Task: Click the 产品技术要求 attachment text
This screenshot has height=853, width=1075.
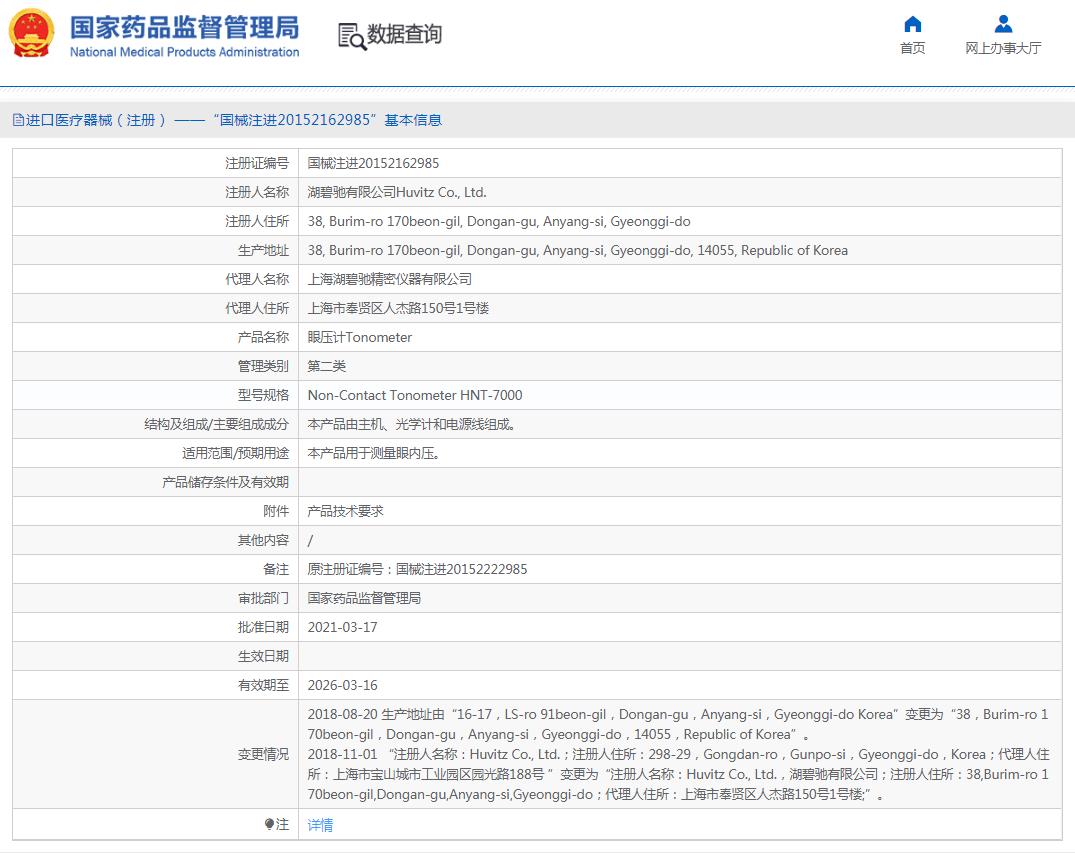Action: (346, 511)
